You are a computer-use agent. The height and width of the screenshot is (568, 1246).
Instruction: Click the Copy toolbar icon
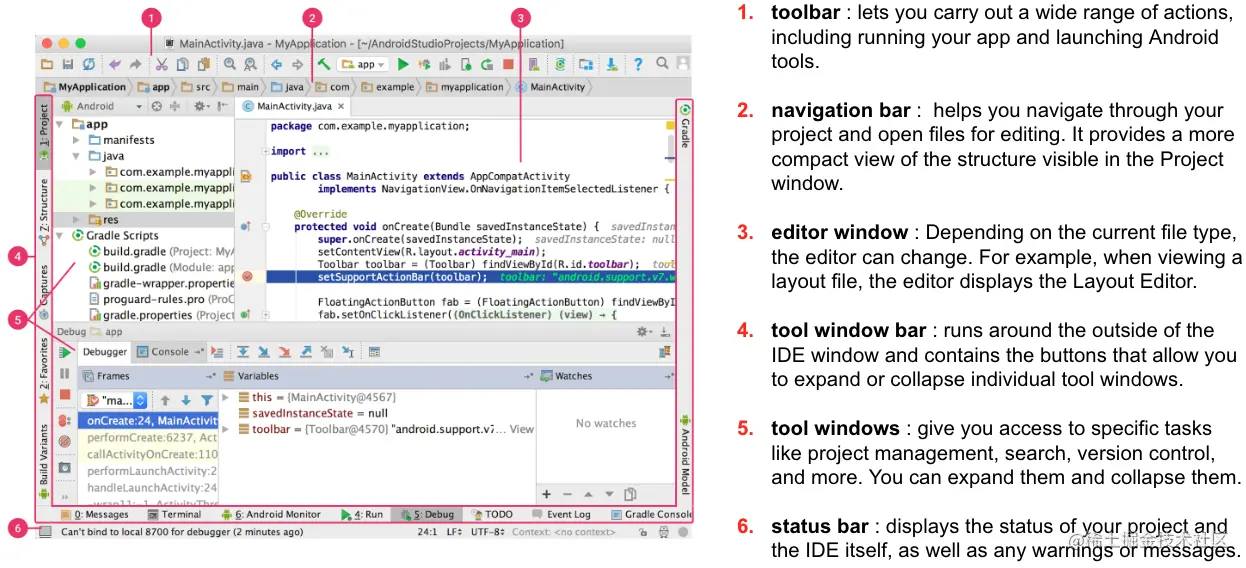tap(183, 64)
